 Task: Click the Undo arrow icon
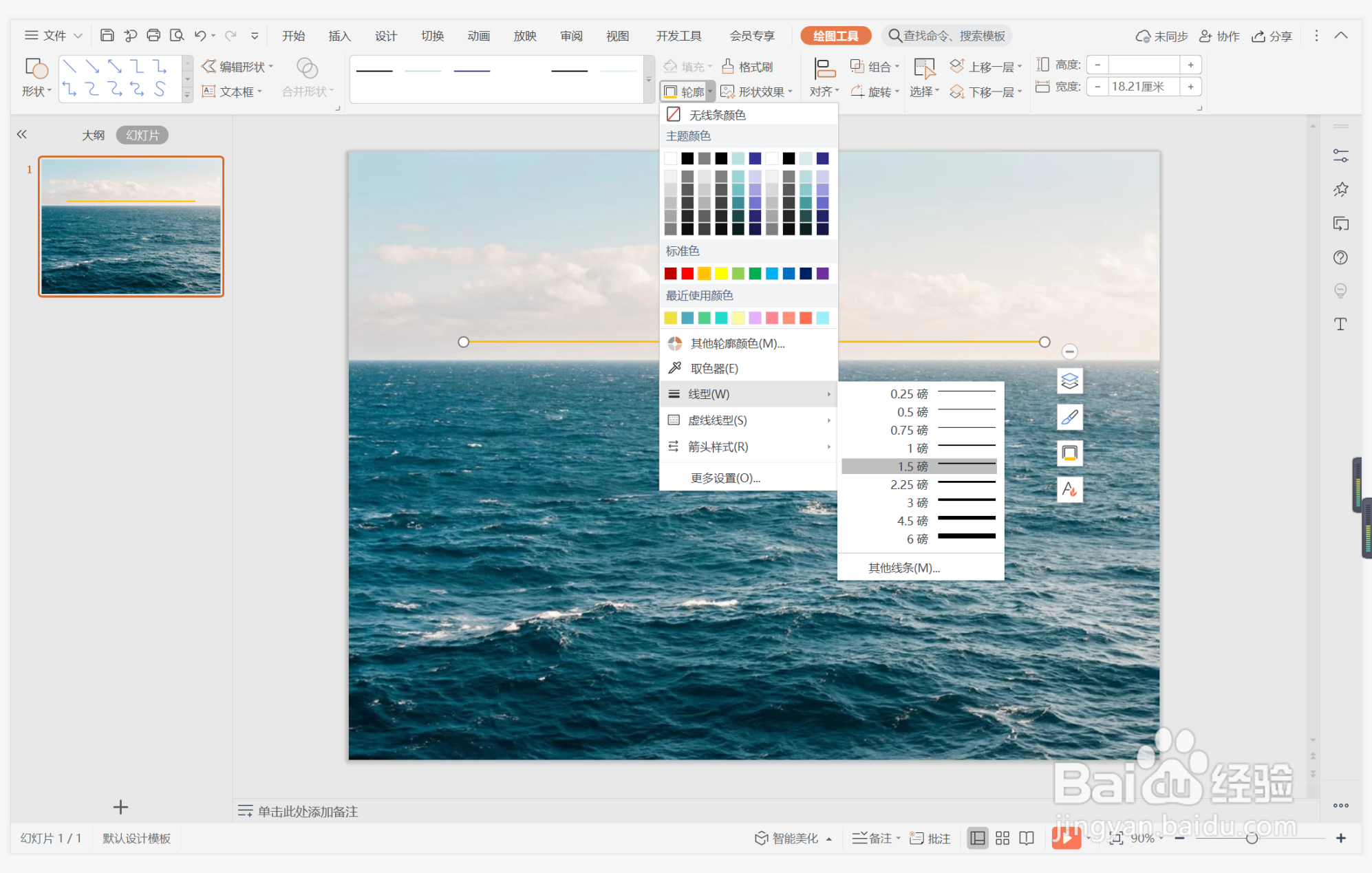click(200, 35)
